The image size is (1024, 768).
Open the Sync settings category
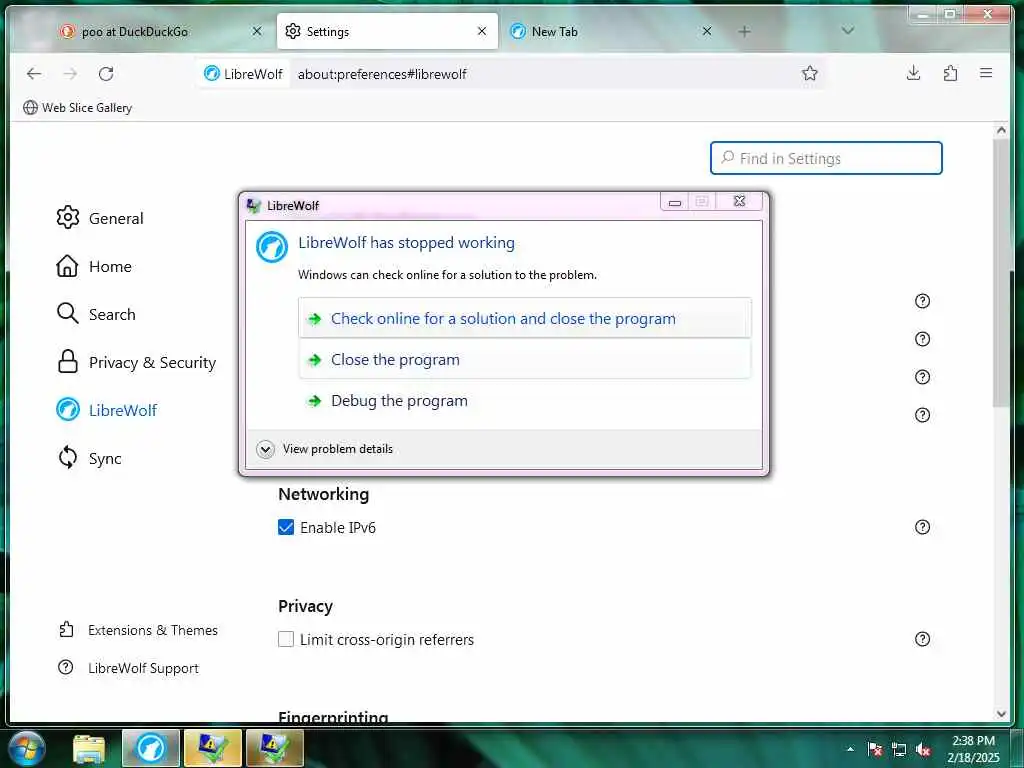click(89, 458)
